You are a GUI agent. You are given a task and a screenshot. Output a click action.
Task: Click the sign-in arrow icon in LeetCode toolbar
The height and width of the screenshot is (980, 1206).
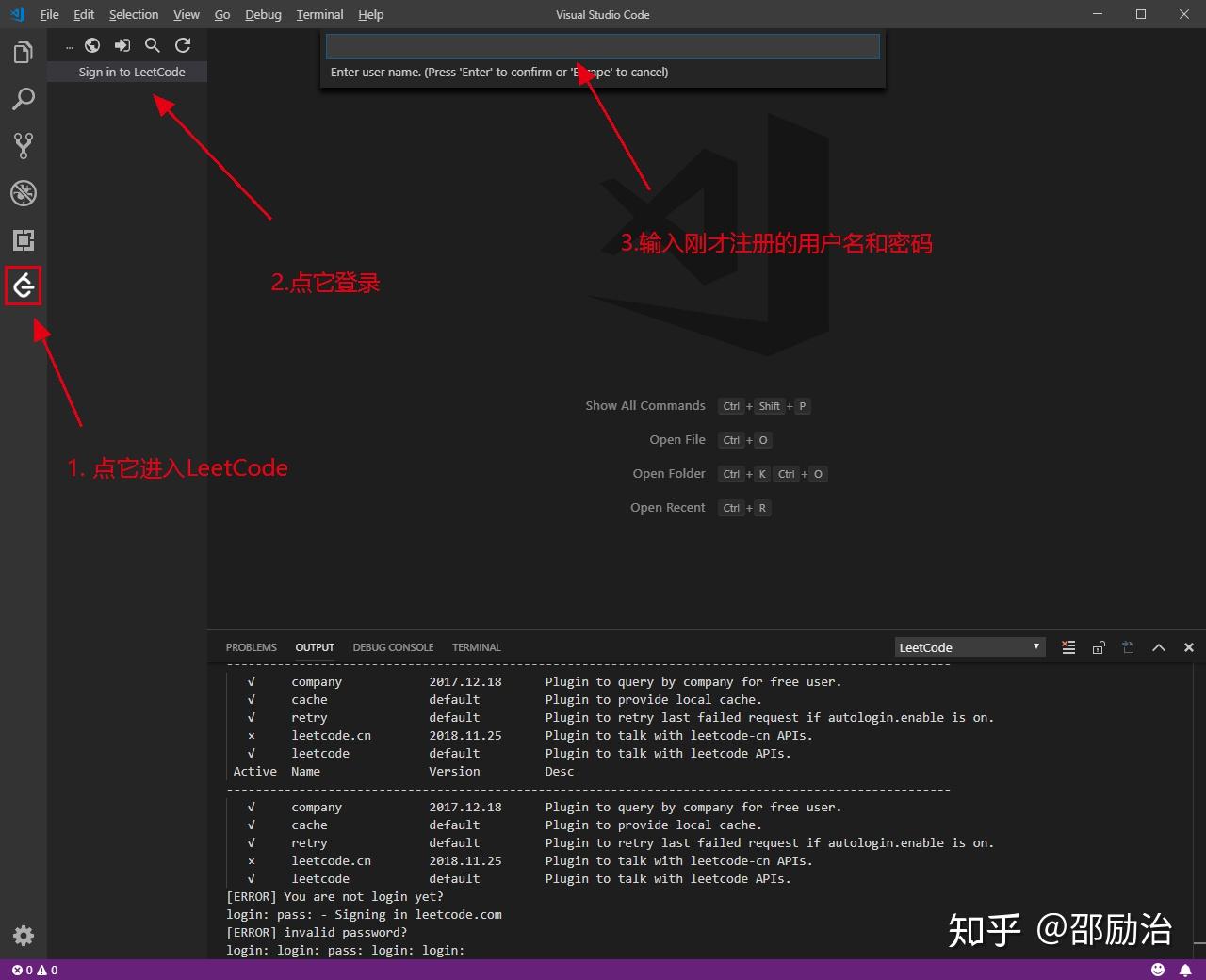[122, 45]
